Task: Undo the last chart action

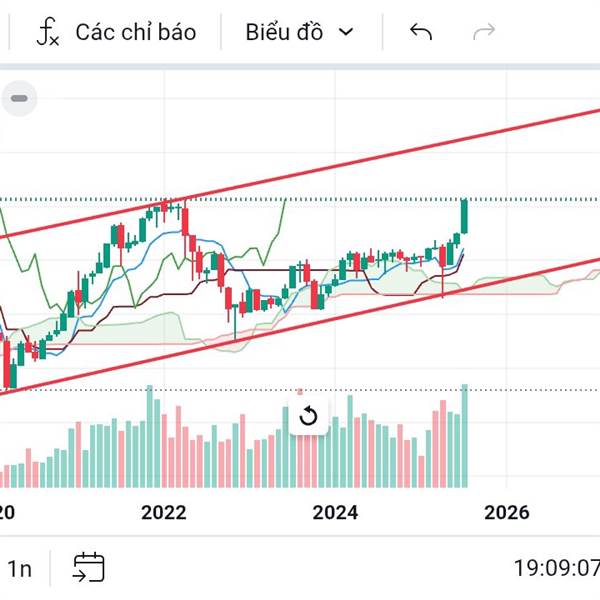Action: point(421,32)
